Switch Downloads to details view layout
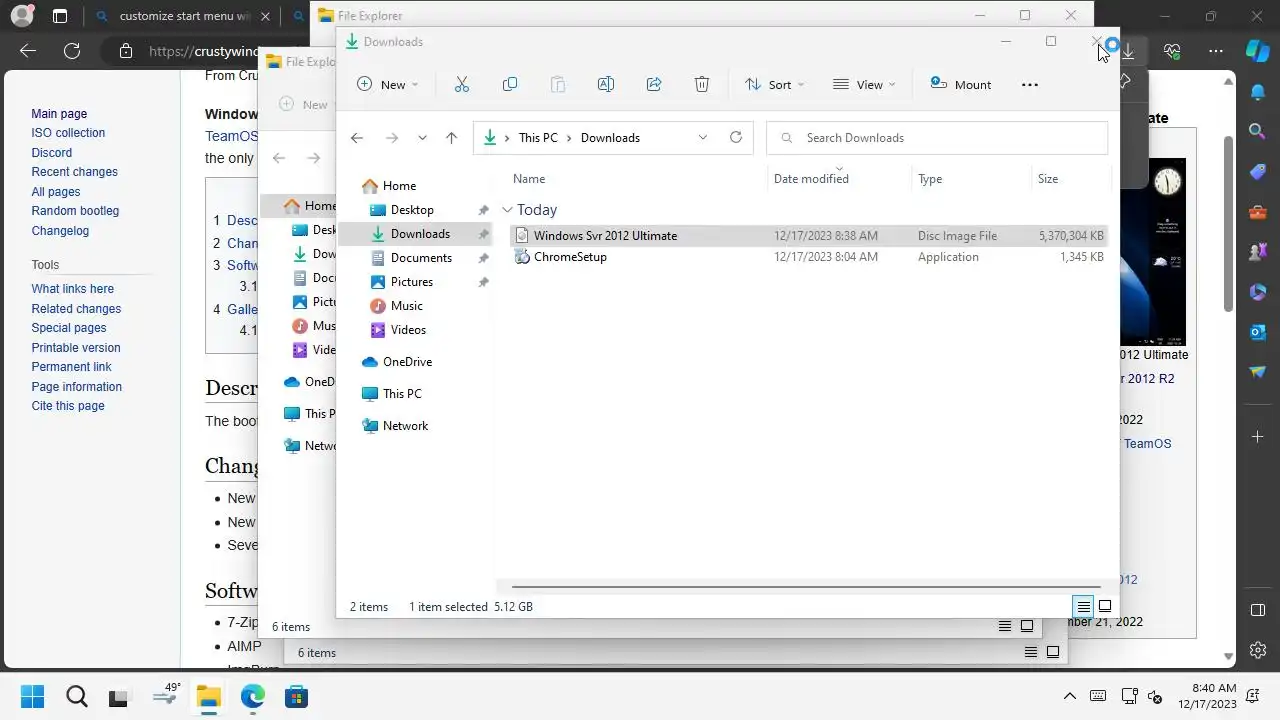 [x=1083, y=606]
